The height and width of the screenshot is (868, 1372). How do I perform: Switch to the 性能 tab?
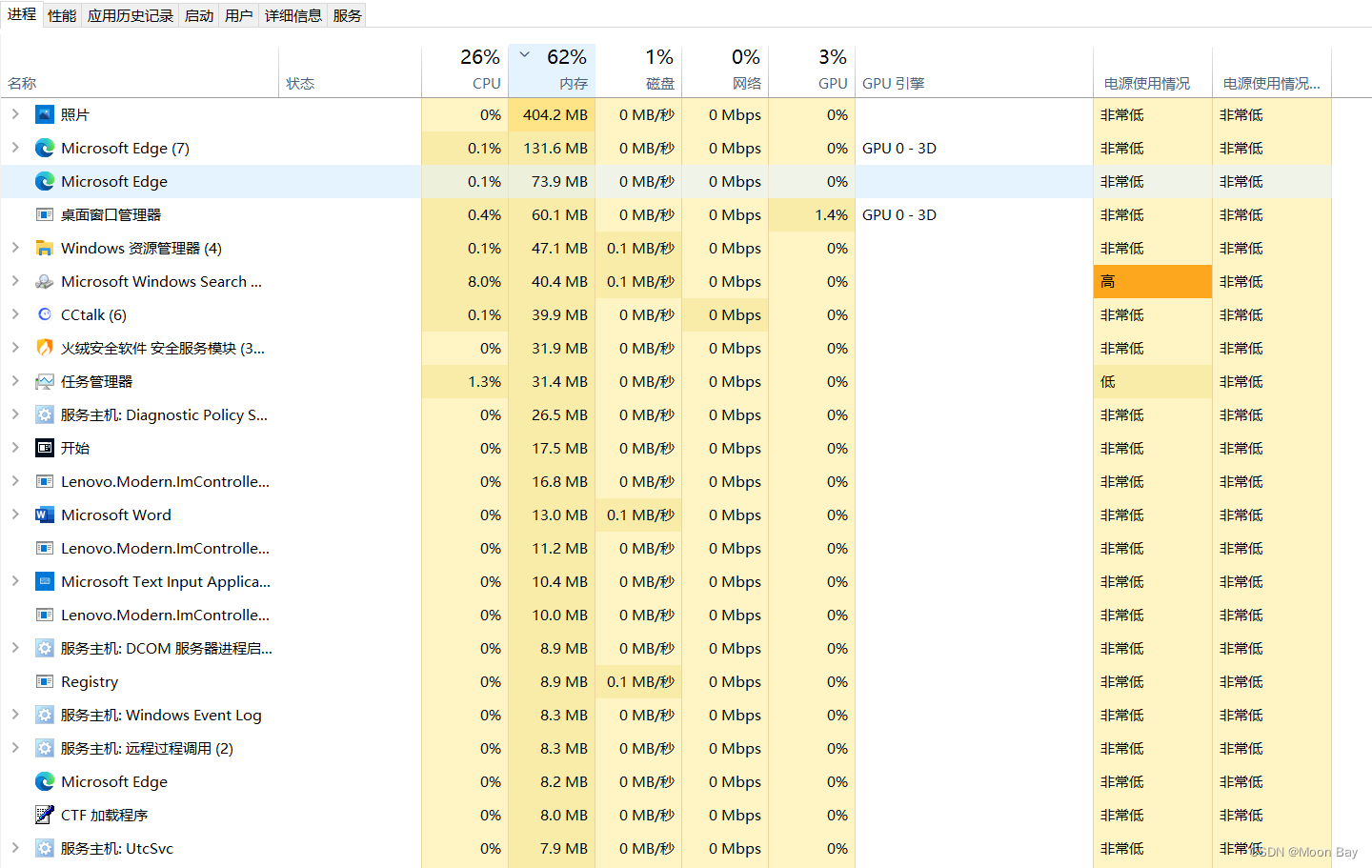coord(62,15)
